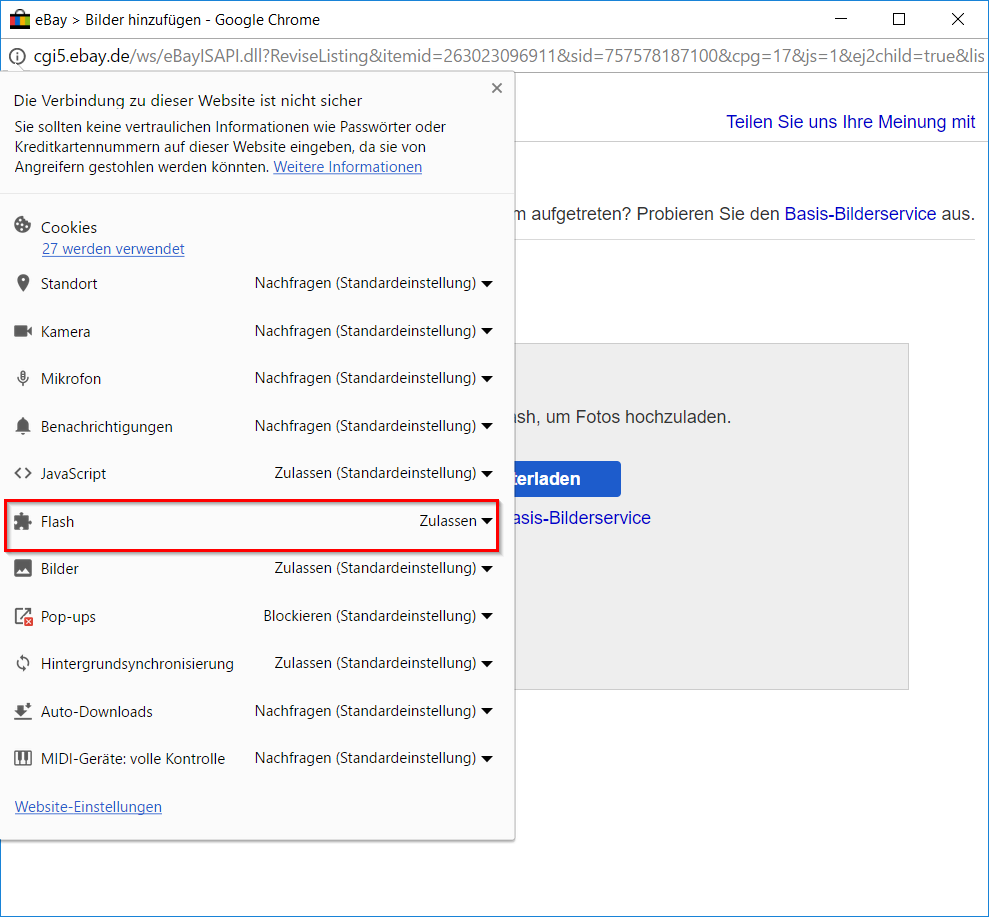Screen dimensions: 989x917
Task: Open the Weitere Informationen link
Action: click(x=348, y=167)
